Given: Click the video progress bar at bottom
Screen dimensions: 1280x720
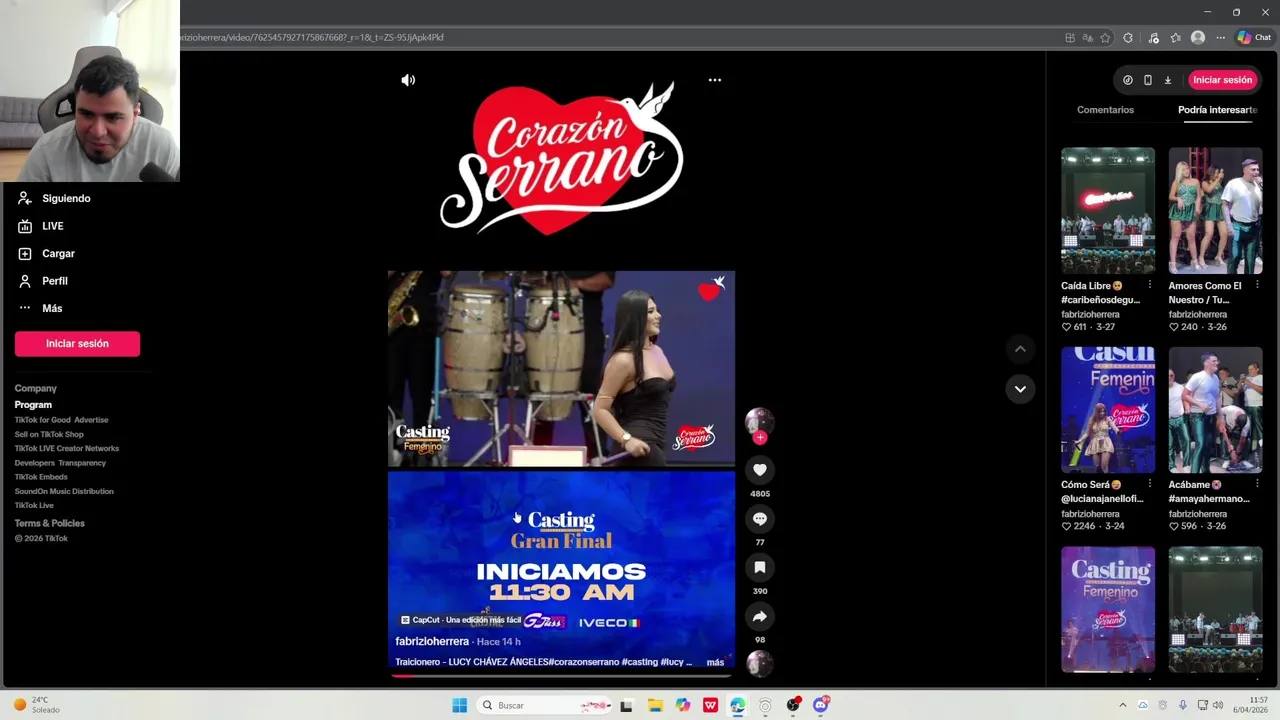Looking at the screenshot, I should [561, 675].
